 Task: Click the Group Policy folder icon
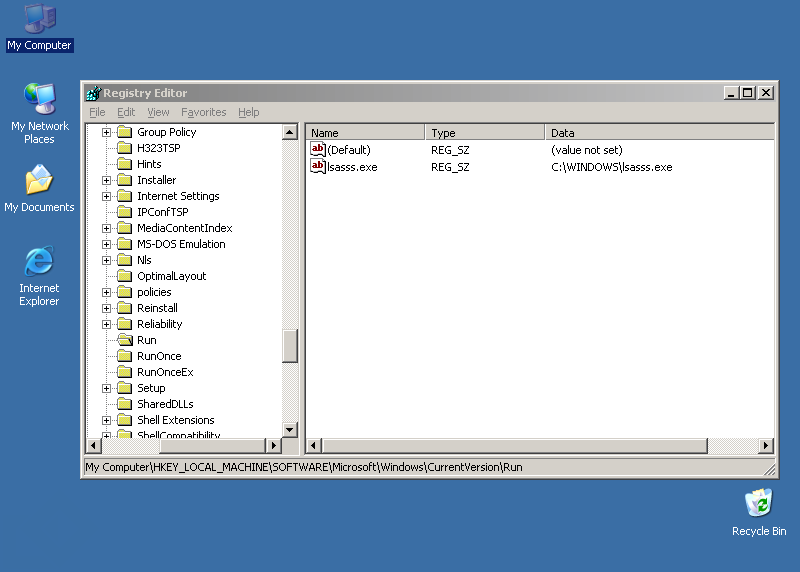click(x=124, y=132)
